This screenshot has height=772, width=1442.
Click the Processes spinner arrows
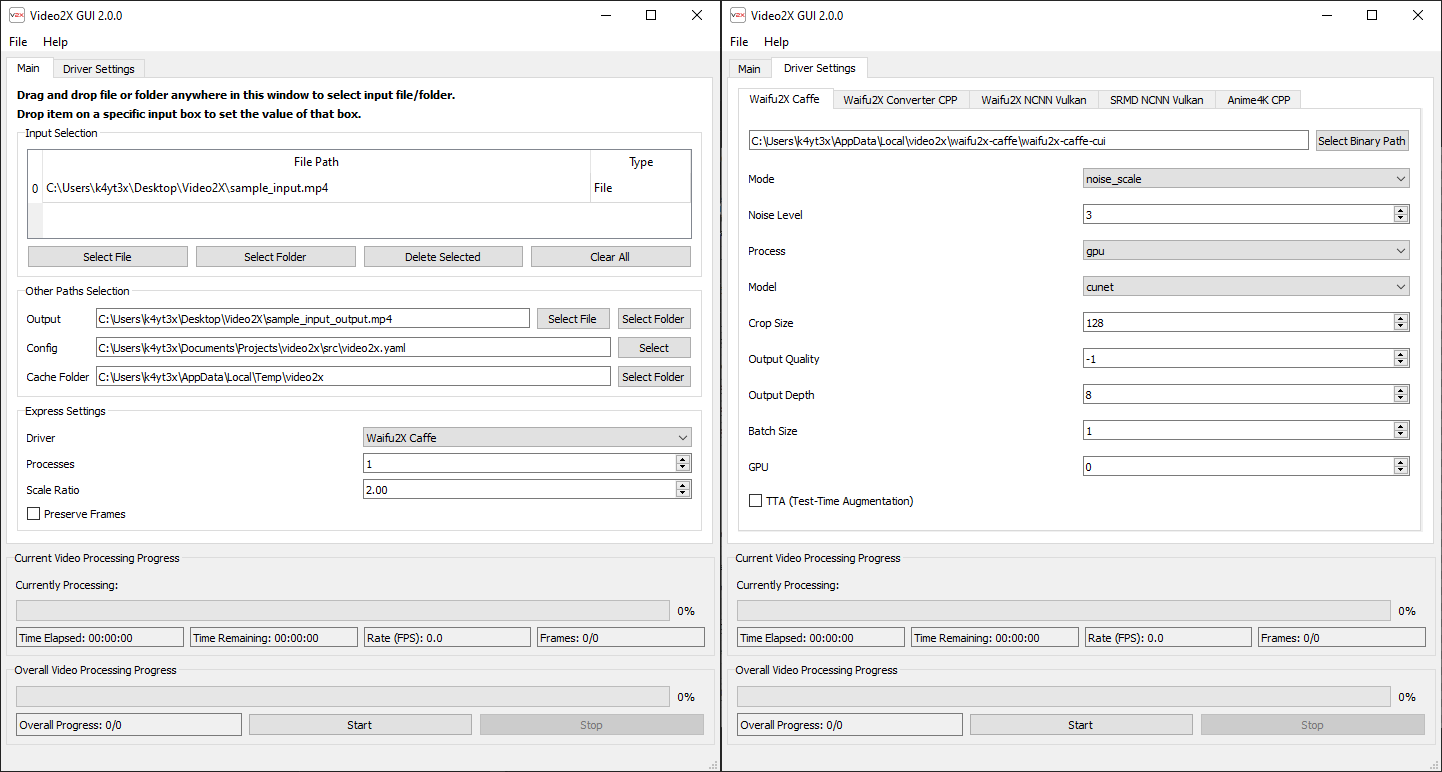pos(683,464)
